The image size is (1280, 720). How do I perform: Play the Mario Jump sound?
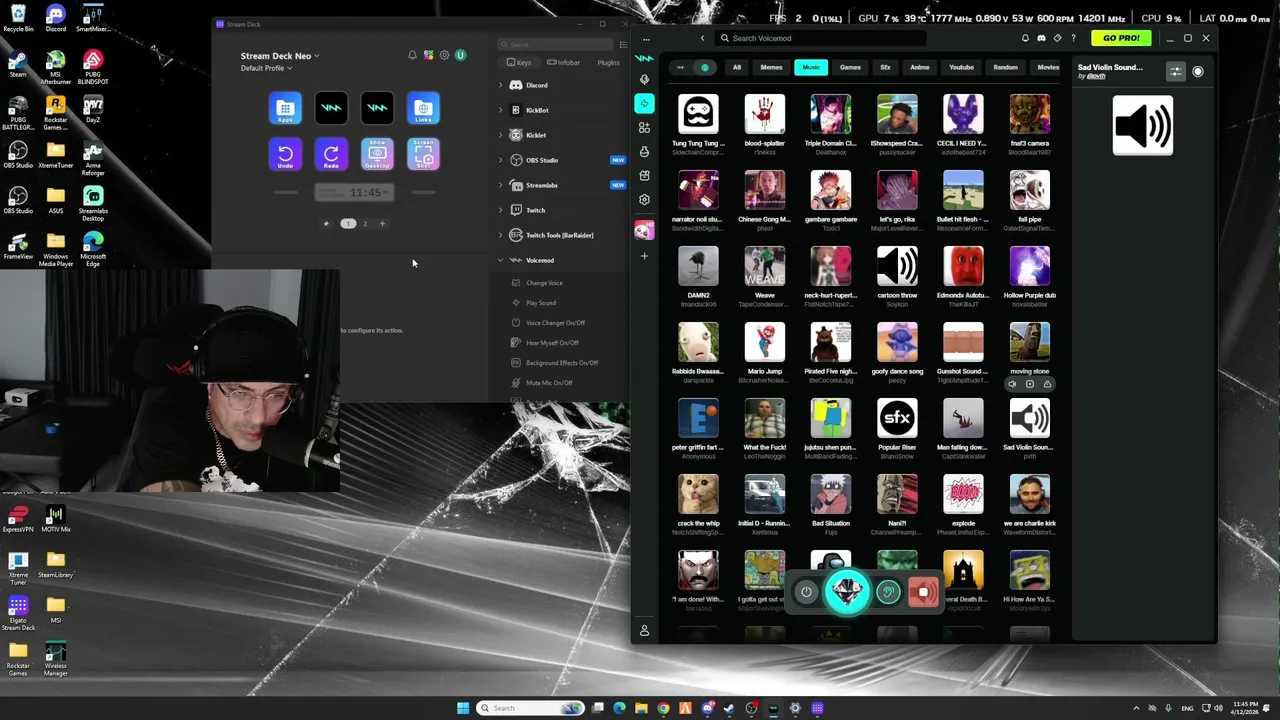[x=764, y=341]
